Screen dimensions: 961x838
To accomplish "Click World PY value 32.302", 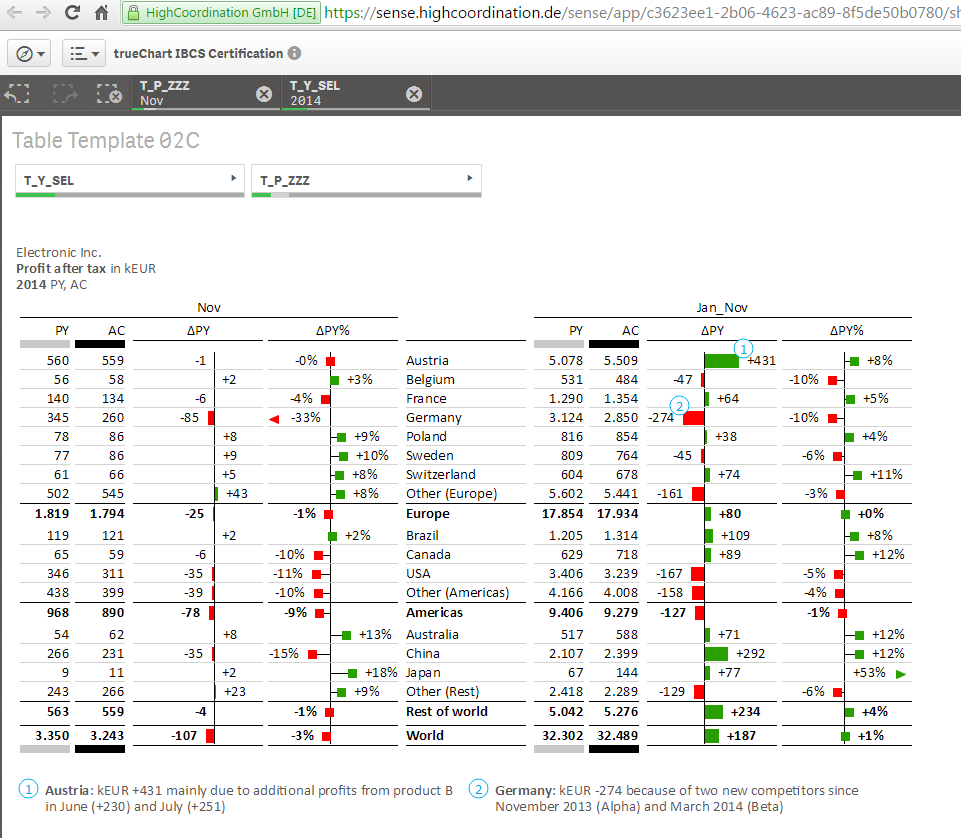I will 562,735.
